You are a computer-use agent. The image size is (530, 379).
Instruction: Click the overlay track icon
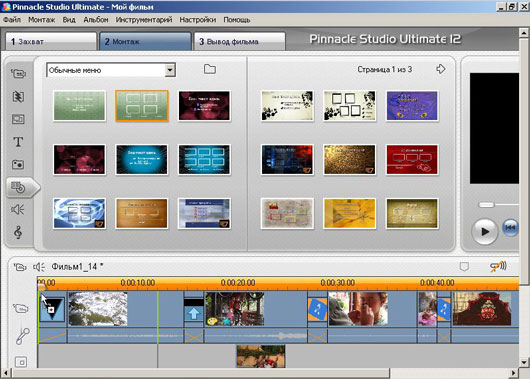[x=21, y=362]
